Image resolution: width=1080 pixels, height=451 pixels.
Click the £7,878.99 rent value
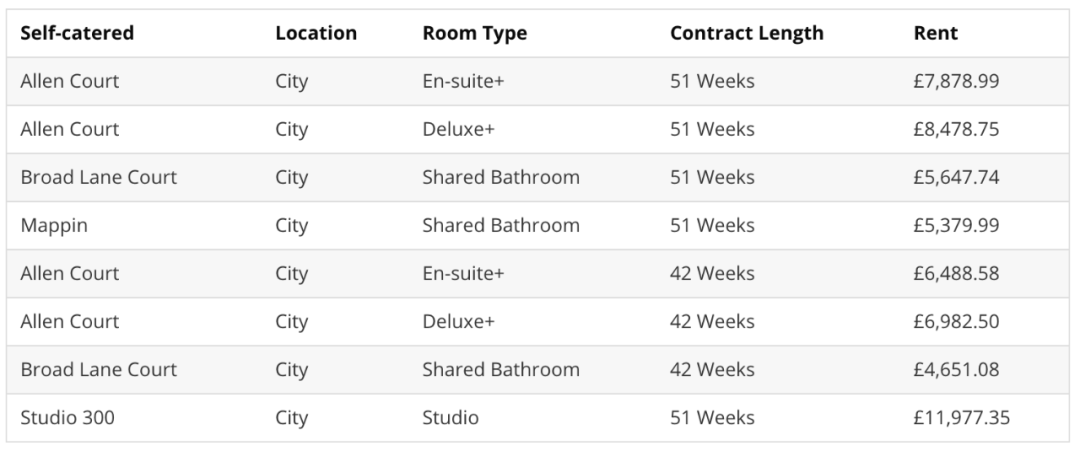(956, 81)
